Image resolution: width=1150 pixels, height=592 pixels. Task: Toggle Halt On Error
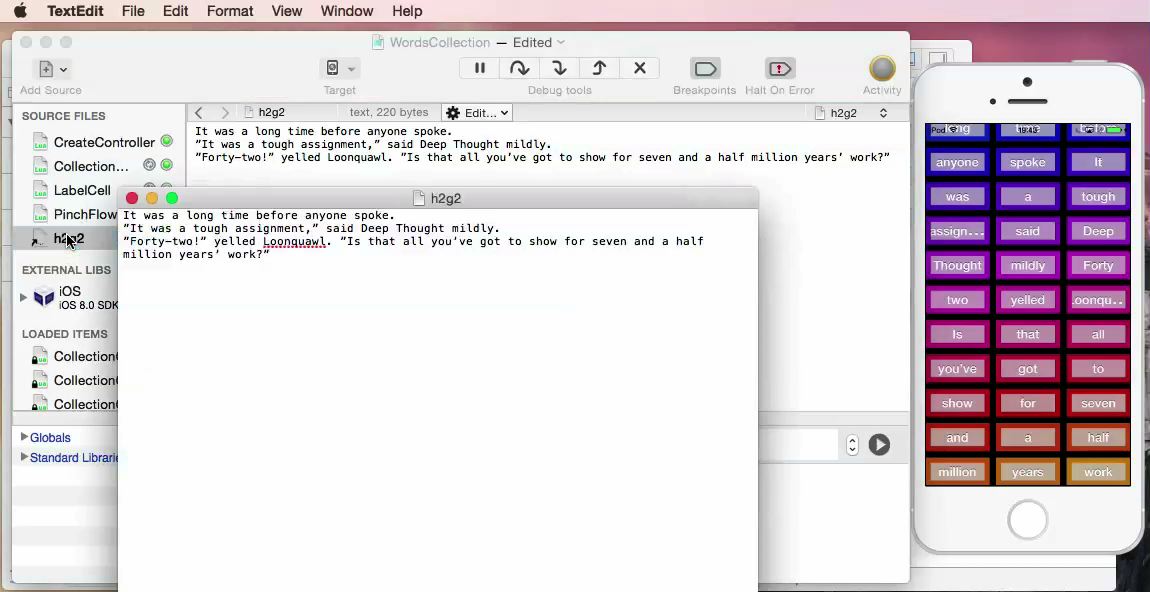pyautogui.click(x=779, y=69)
